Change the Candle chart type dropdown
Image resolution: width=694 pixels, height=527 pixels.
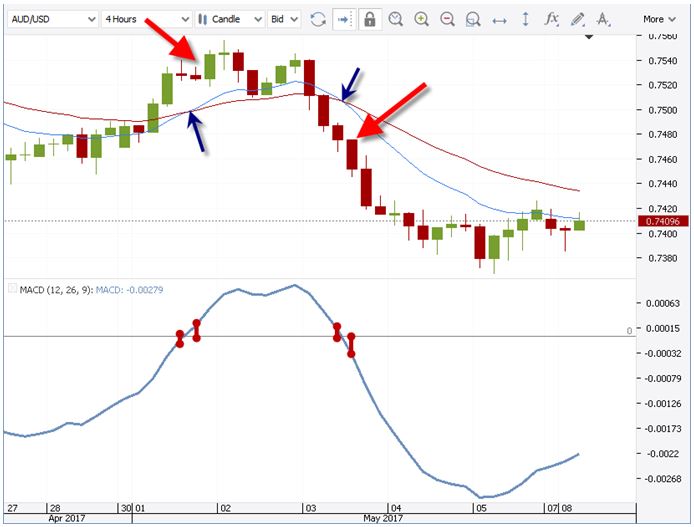[230, 19]
